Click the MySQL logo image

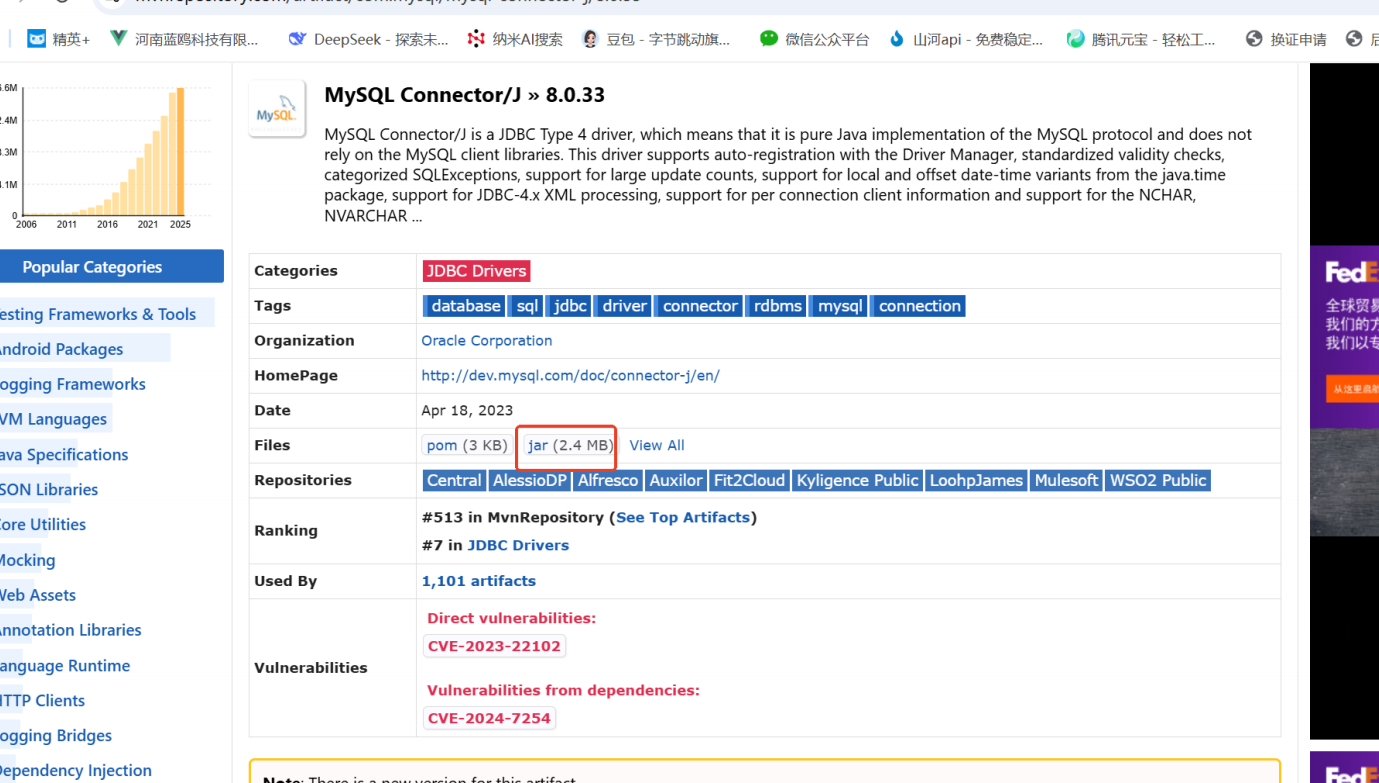coord(277,108)
